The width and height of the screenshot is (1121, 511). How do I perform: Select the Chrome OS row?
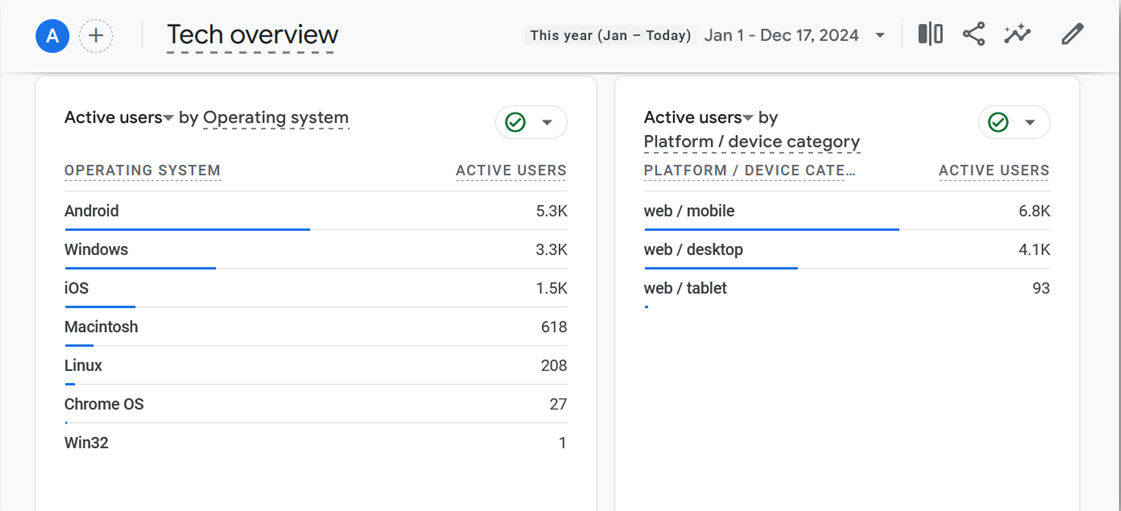[315, 405]
